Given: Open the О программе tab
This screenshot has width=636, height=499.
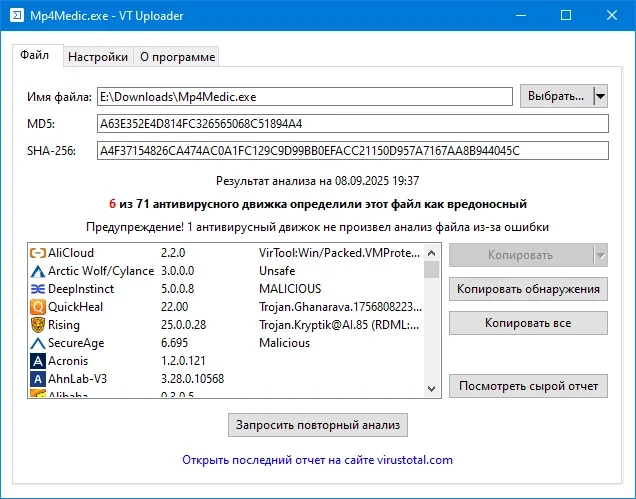Looking at the screenshot, I should pyautogui.click(x=177, y=57).
